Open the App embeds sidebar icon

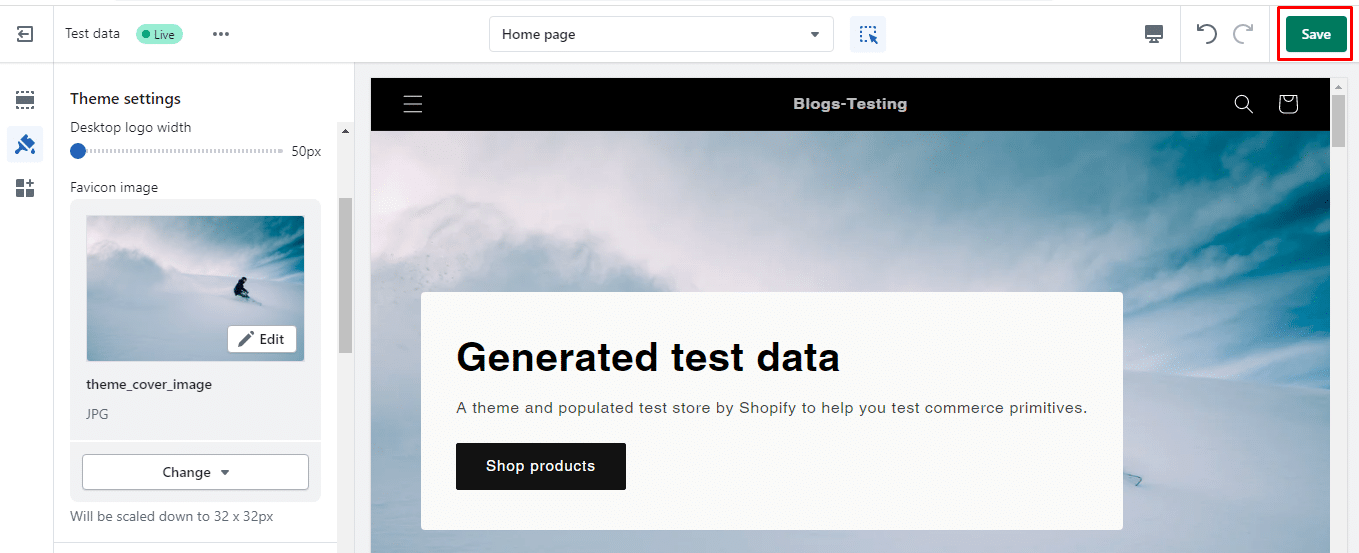click(x=25, y=188)
